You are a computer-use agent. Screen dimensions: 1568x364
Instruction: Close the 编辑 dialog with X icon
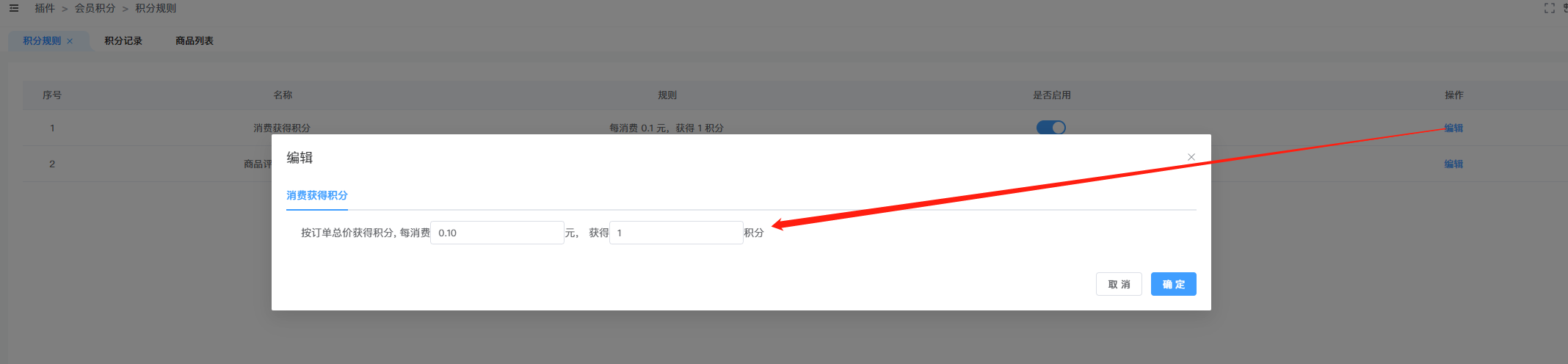pos(1191,157)
